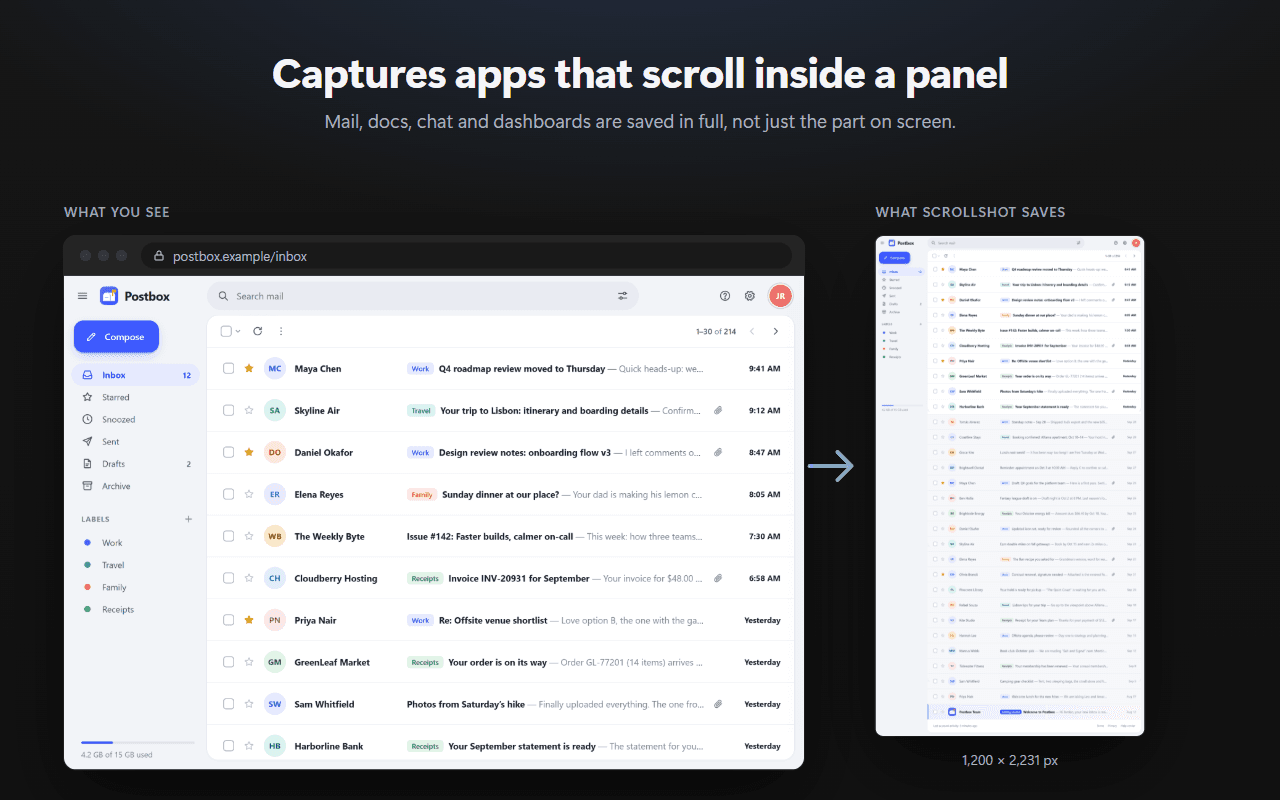Open the Snoozed folder
Screen dimensions: 1280x800
pos(136,420)
